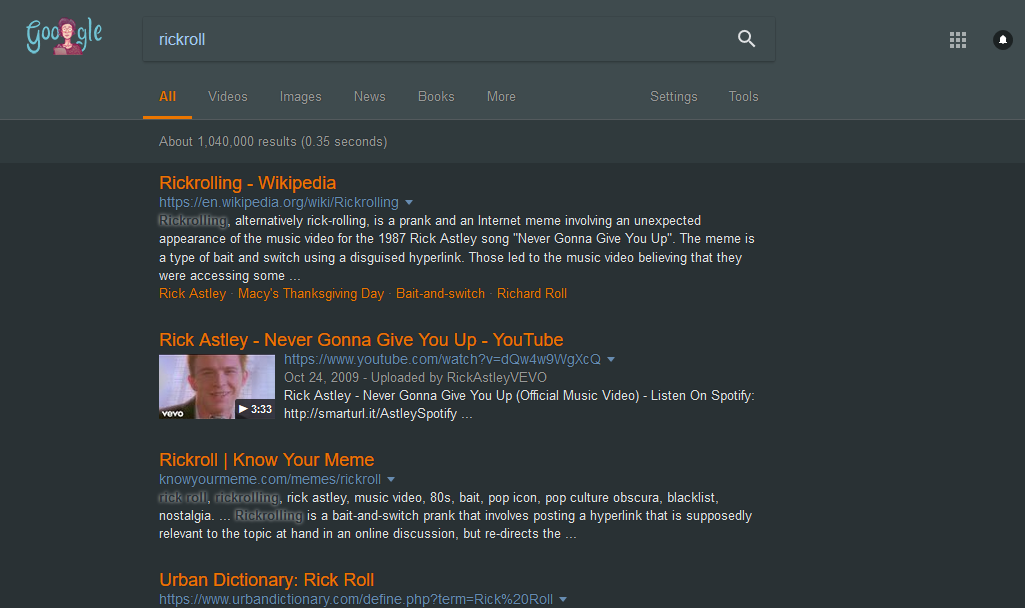
Task: Open the Google apps grid icon
Action: [x=958, y=40]
